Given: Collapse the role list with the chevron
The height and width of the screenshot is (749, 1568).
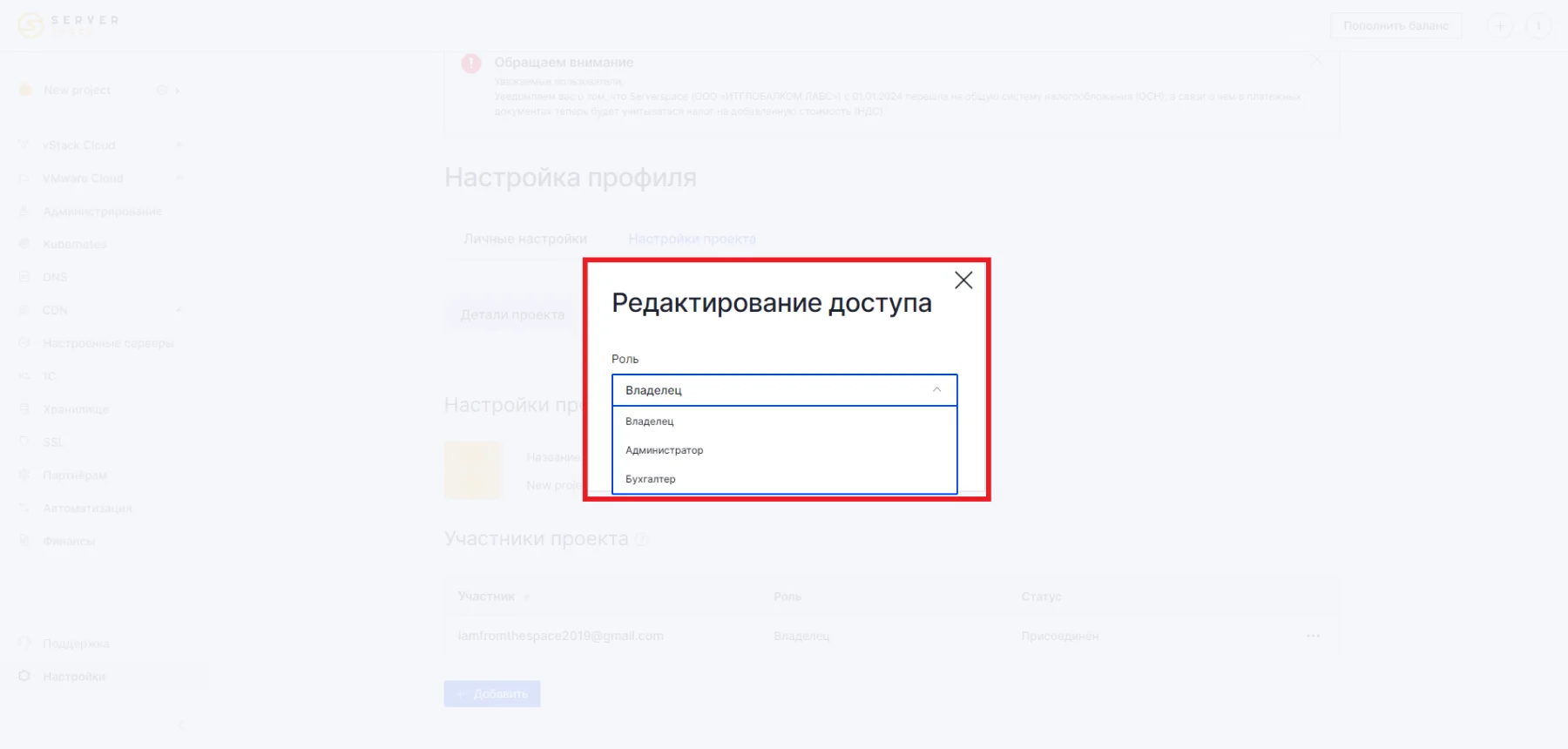Looking at the screenshot, I should point(936,390).
